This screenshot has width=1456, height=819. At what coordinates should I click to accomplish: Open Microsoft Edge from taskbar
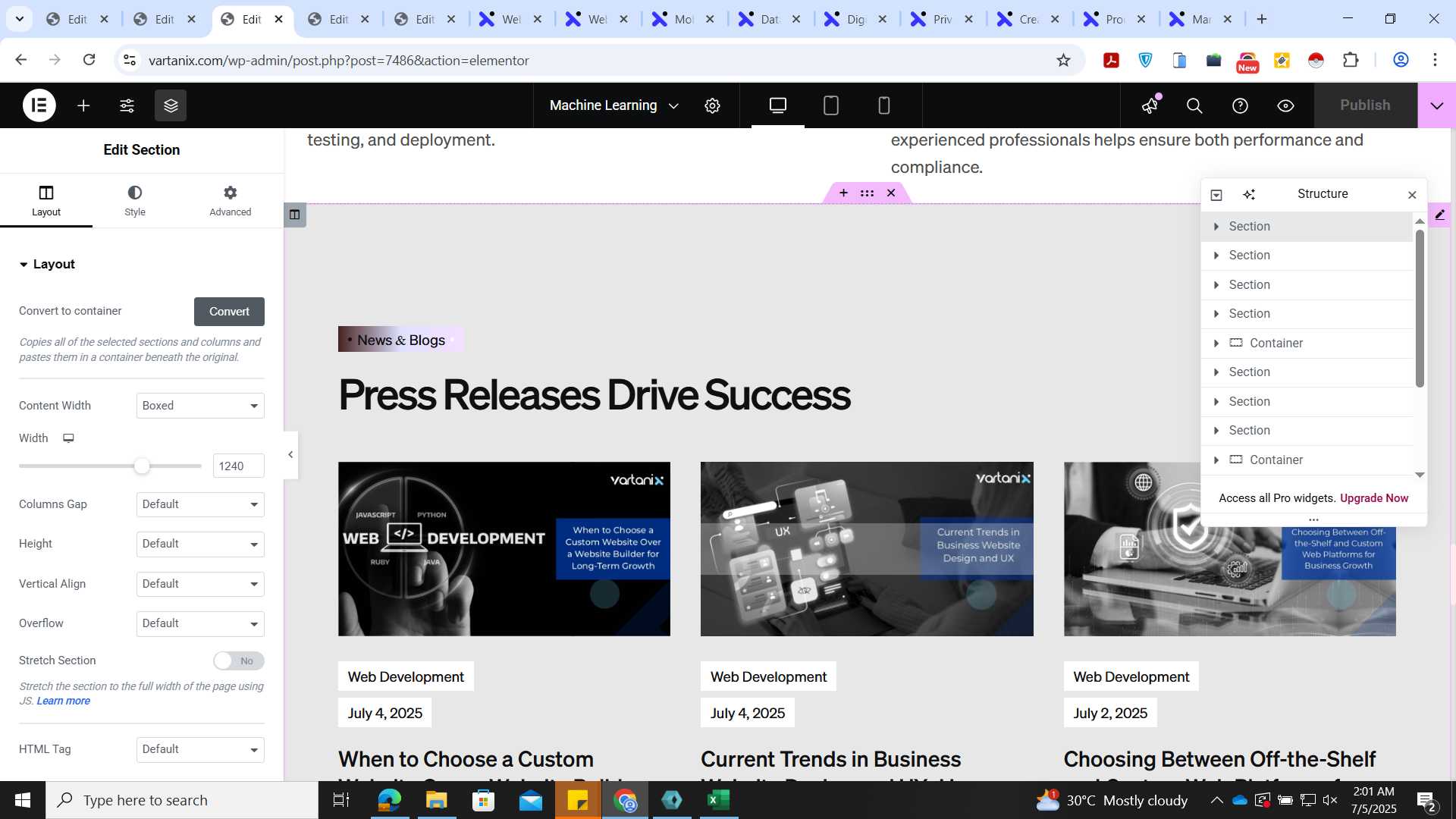[x=389, y=800]
